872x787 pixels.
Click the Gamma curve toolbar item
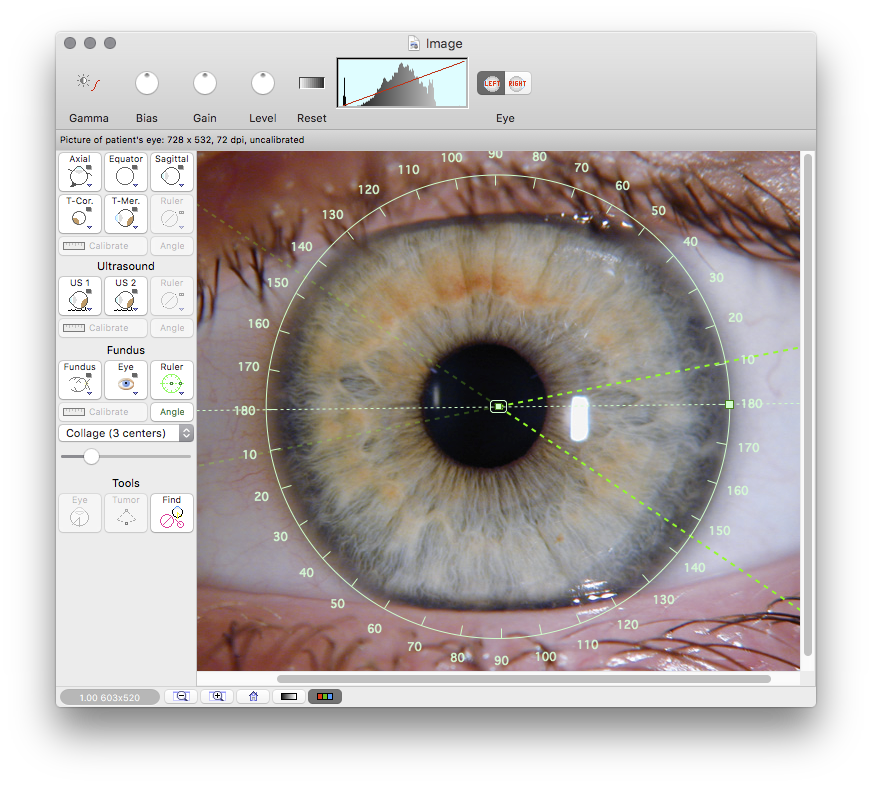pyautogui.click(x=88, y=83)
